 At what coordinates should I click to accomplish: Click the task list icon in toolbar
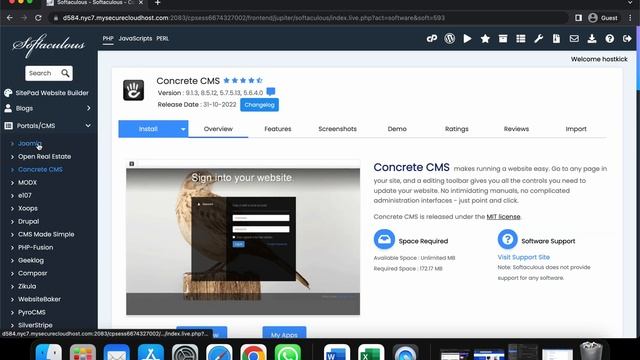(x=520, y=38)
